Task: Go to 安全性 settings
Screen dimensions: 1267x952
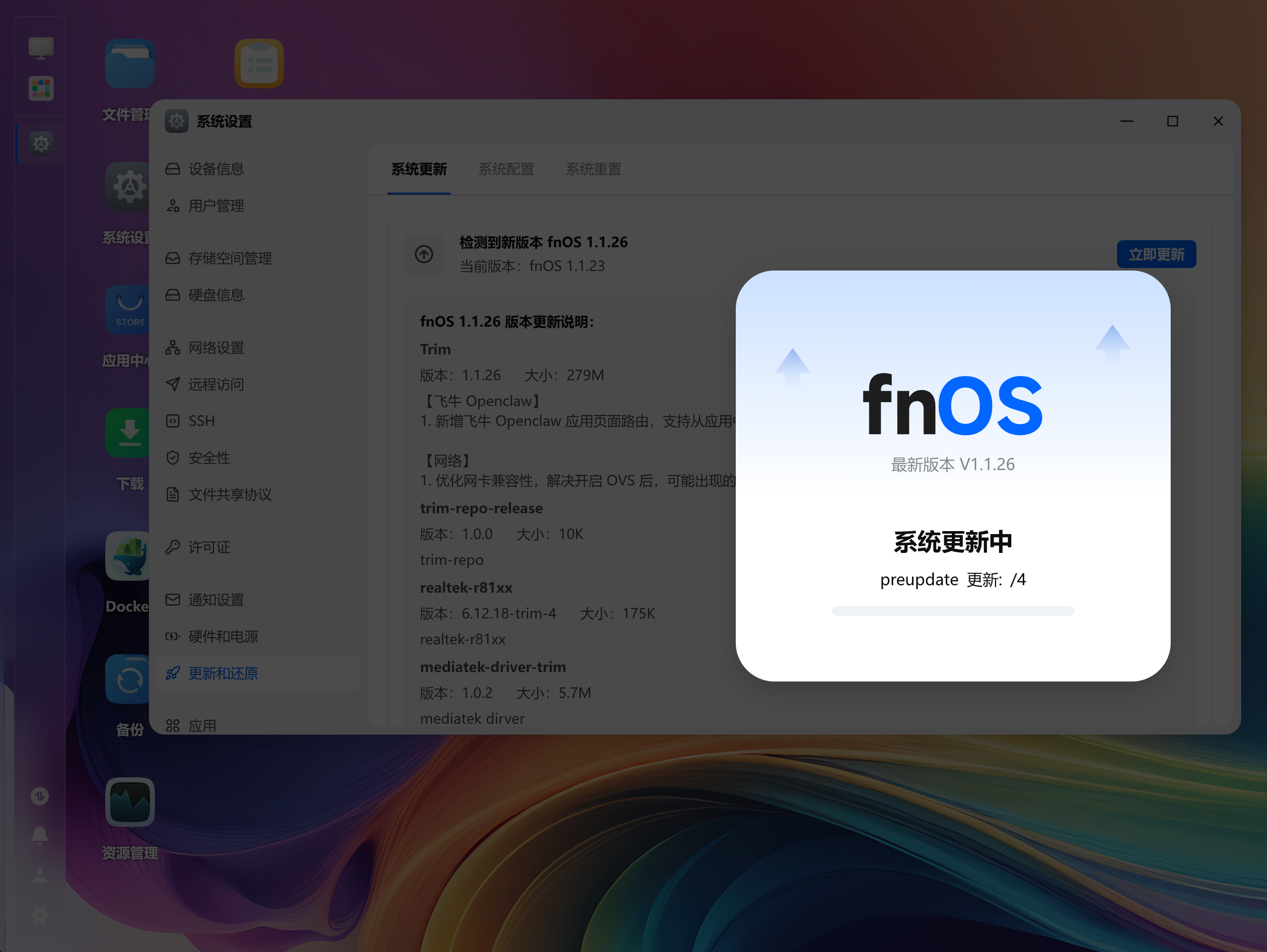Action: coord(258,458)
